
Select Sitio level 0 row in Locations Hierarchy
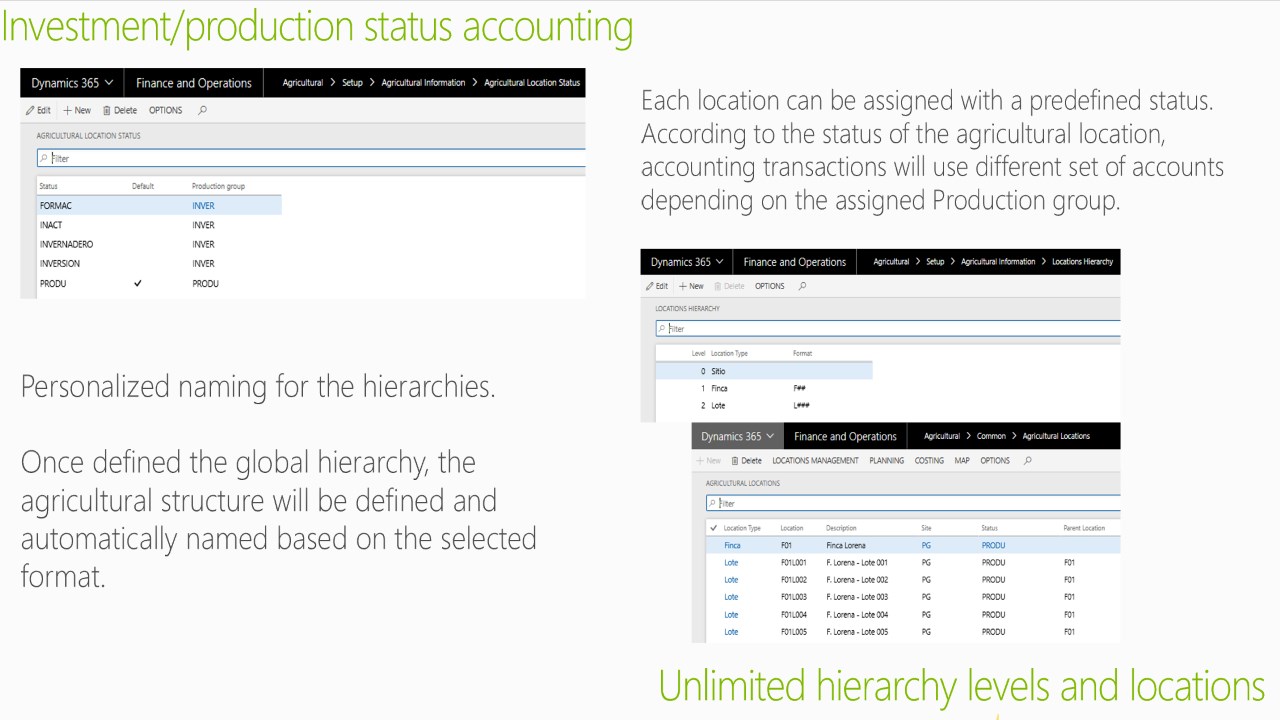coord(763,371)
